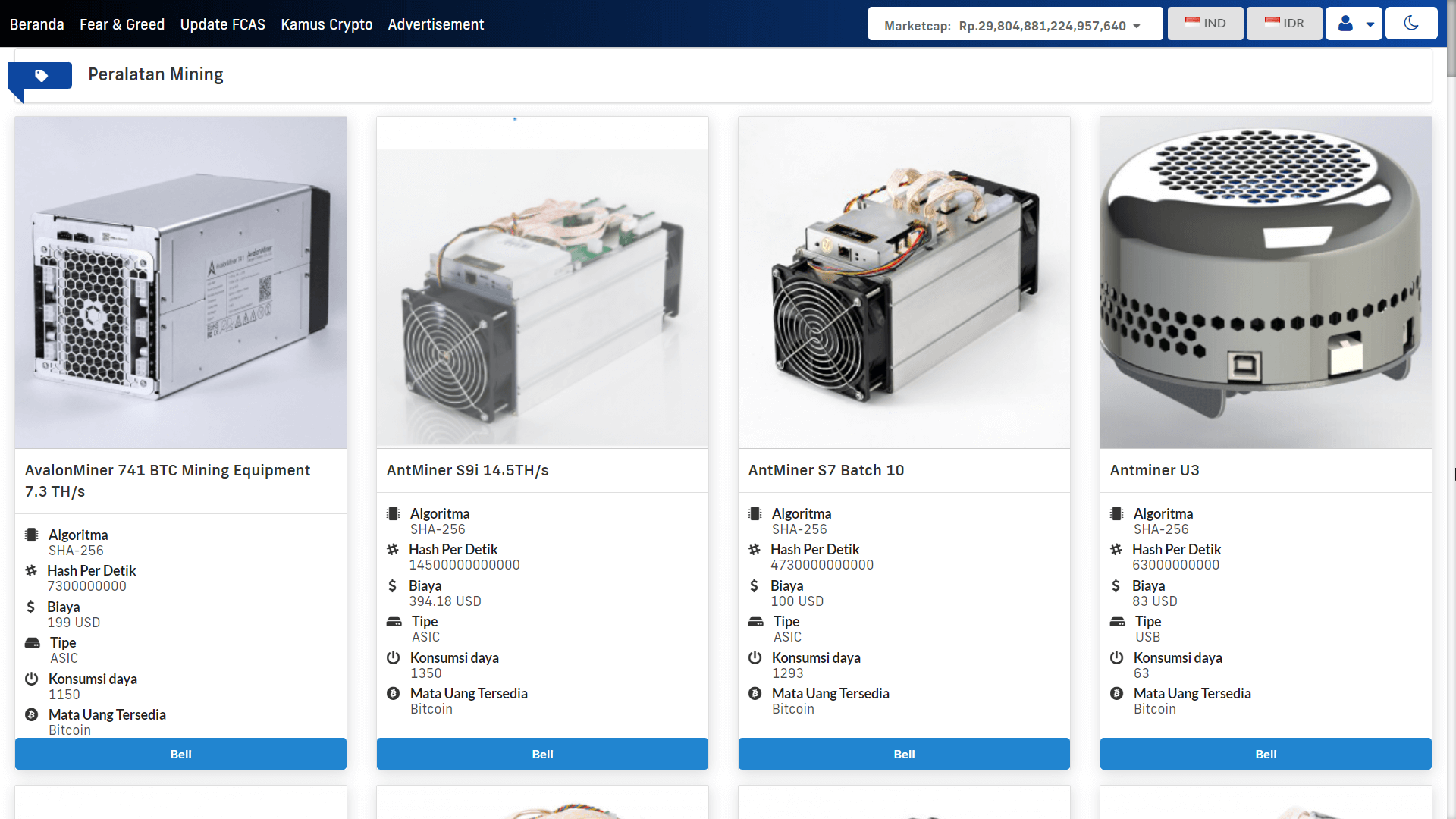The height and width of the screenshot is (819, 1456).
Task: Click Algoritma chip icon on AvalonMiner card
Action: point(32,535)
